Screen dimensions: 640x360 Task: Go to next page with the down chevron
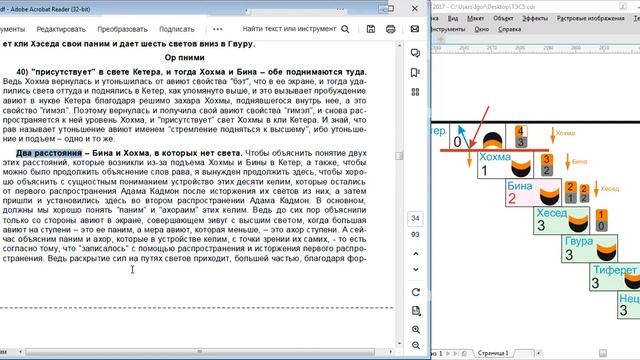tap(416, 269)
